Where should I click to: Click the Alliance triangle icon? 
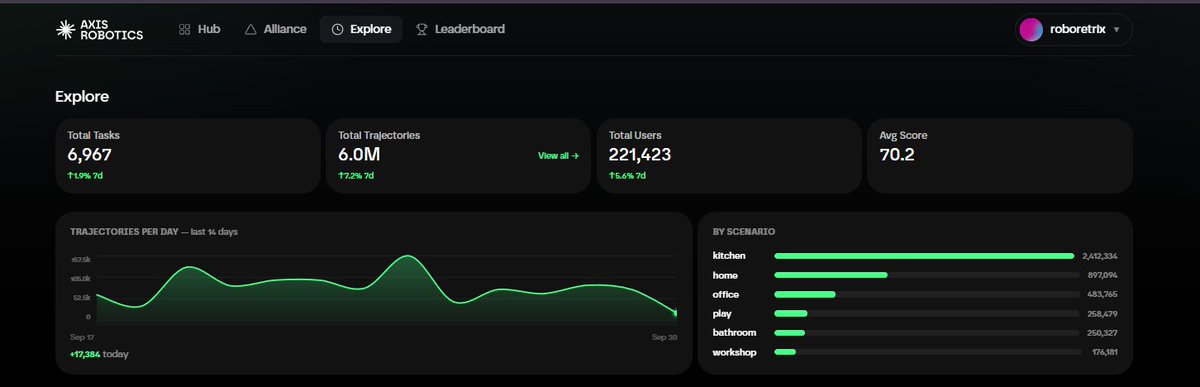tap(251, 29)
